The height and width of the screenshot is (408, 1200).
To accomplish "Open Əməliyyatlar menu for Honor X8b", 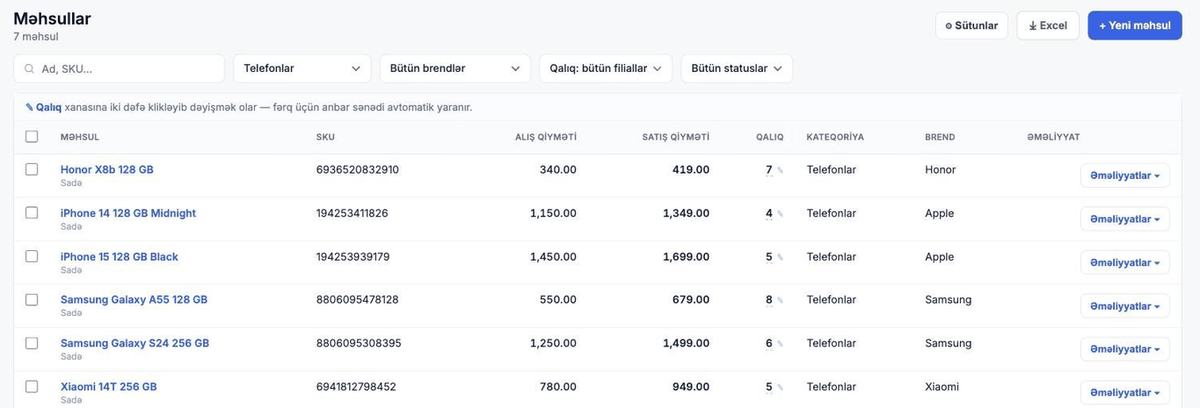I will click(1125, 176).
